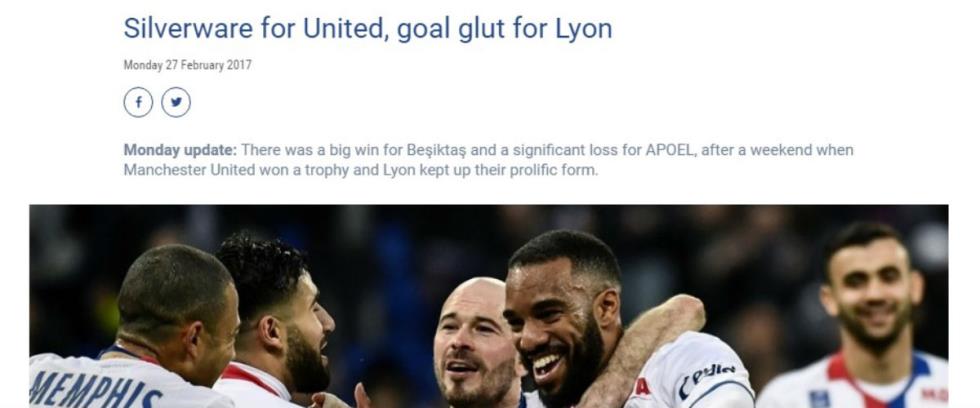Select the bold "Monday update:" label
Image resolution: width=980 pixels, height=408 pixels.
point(180,150)
